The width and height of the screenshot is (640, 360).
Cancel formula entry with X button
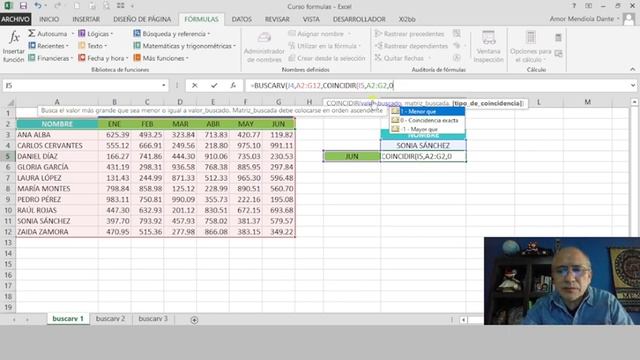(195, 85)
